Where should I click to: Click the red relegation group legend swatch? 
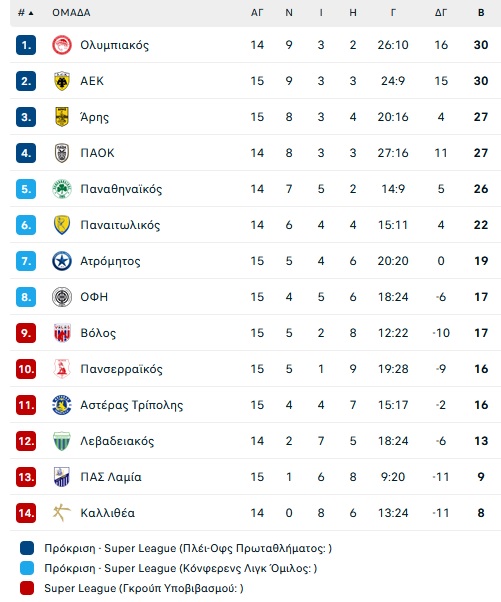27,588
